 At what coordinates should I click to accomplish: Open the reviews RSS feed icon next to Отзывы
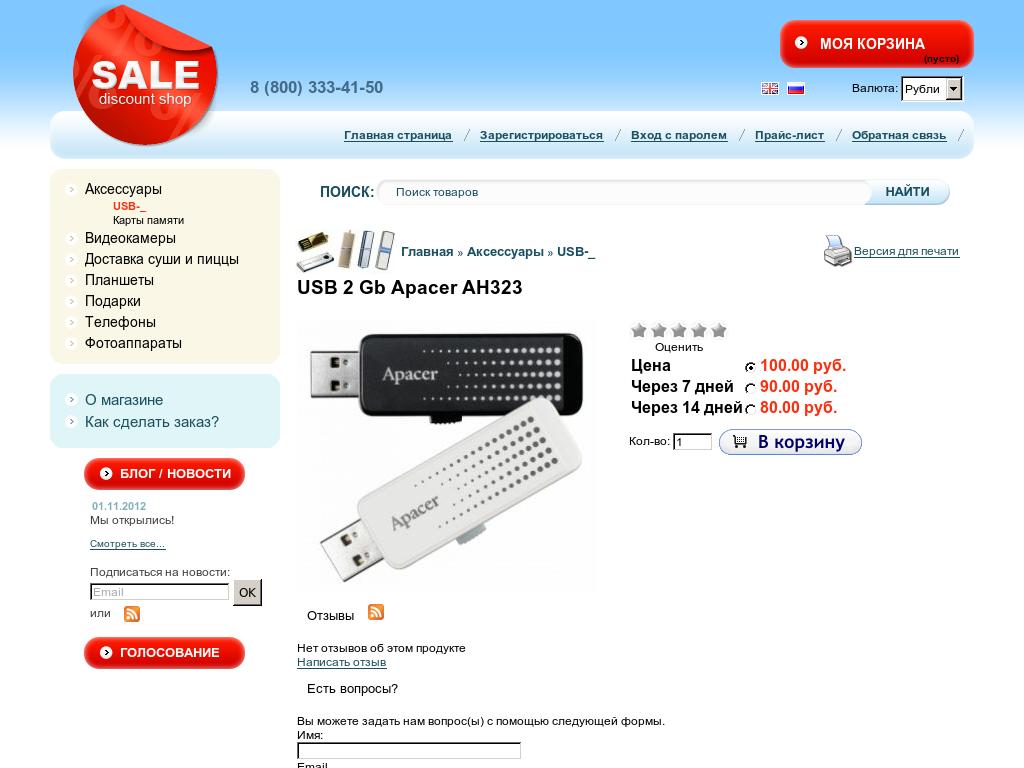(x=376, y=612)
